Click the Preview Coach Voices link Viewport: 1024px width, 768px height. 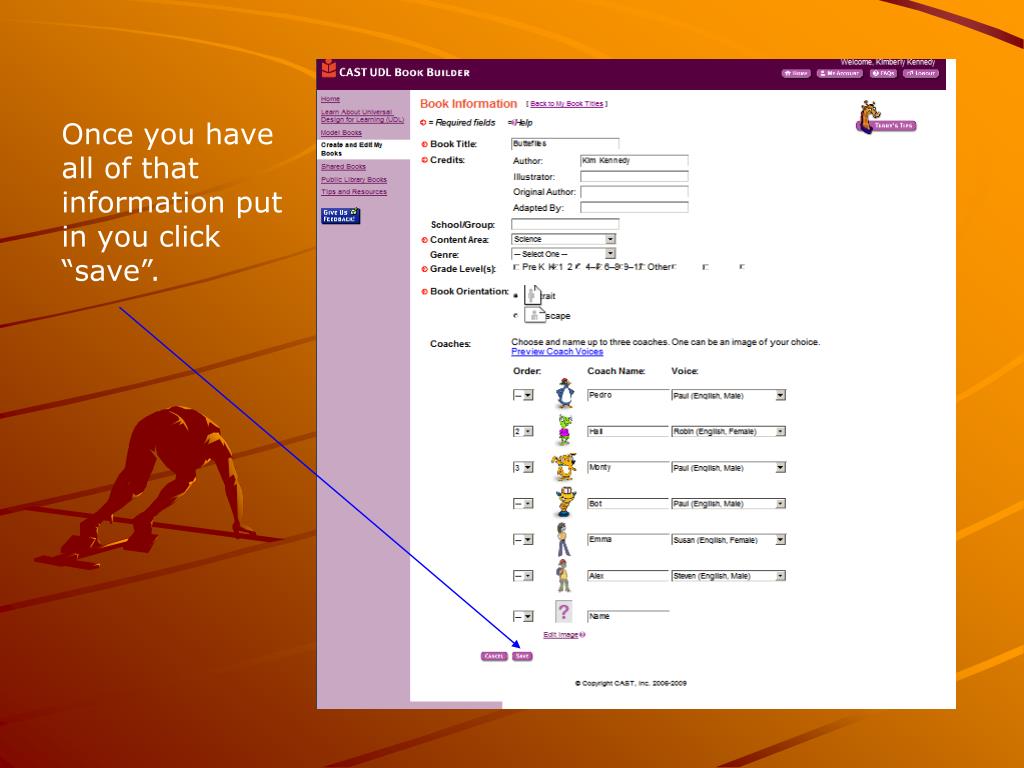click(x=557, y=352)
